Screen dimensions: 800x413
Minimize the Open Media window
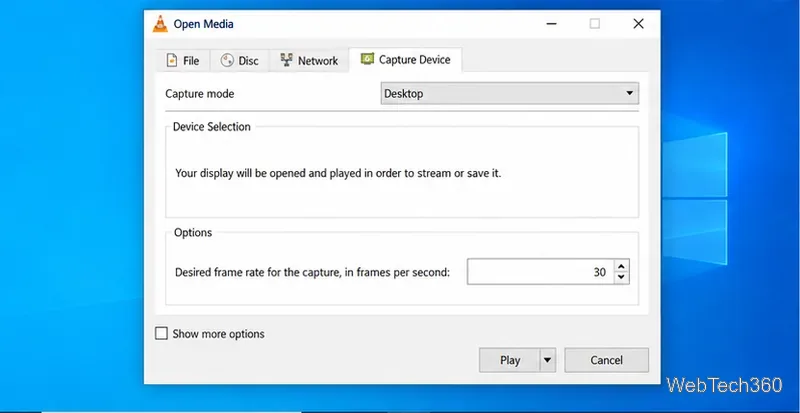552,24
